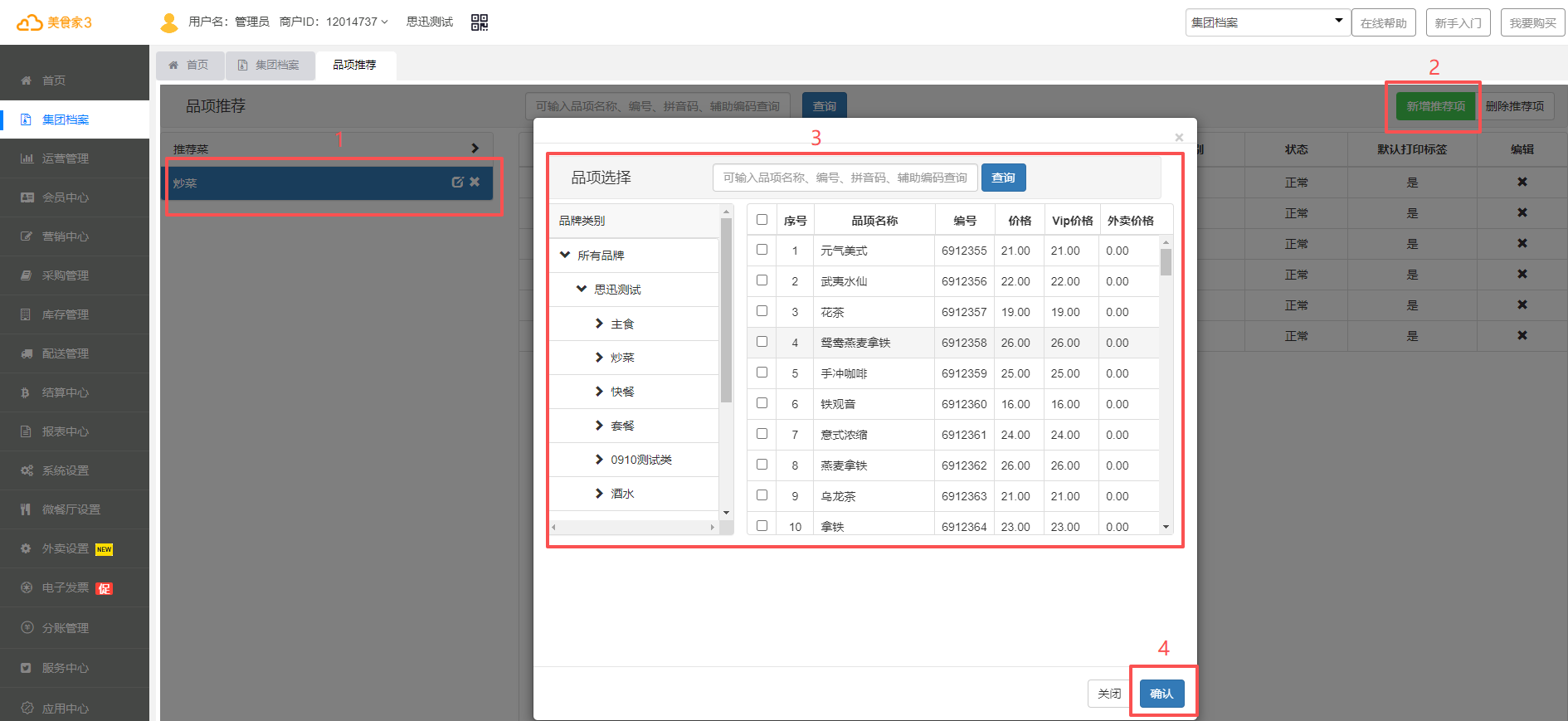1568x721 pixels.
Task: Click the QR code icon in header
Action: 480,22
